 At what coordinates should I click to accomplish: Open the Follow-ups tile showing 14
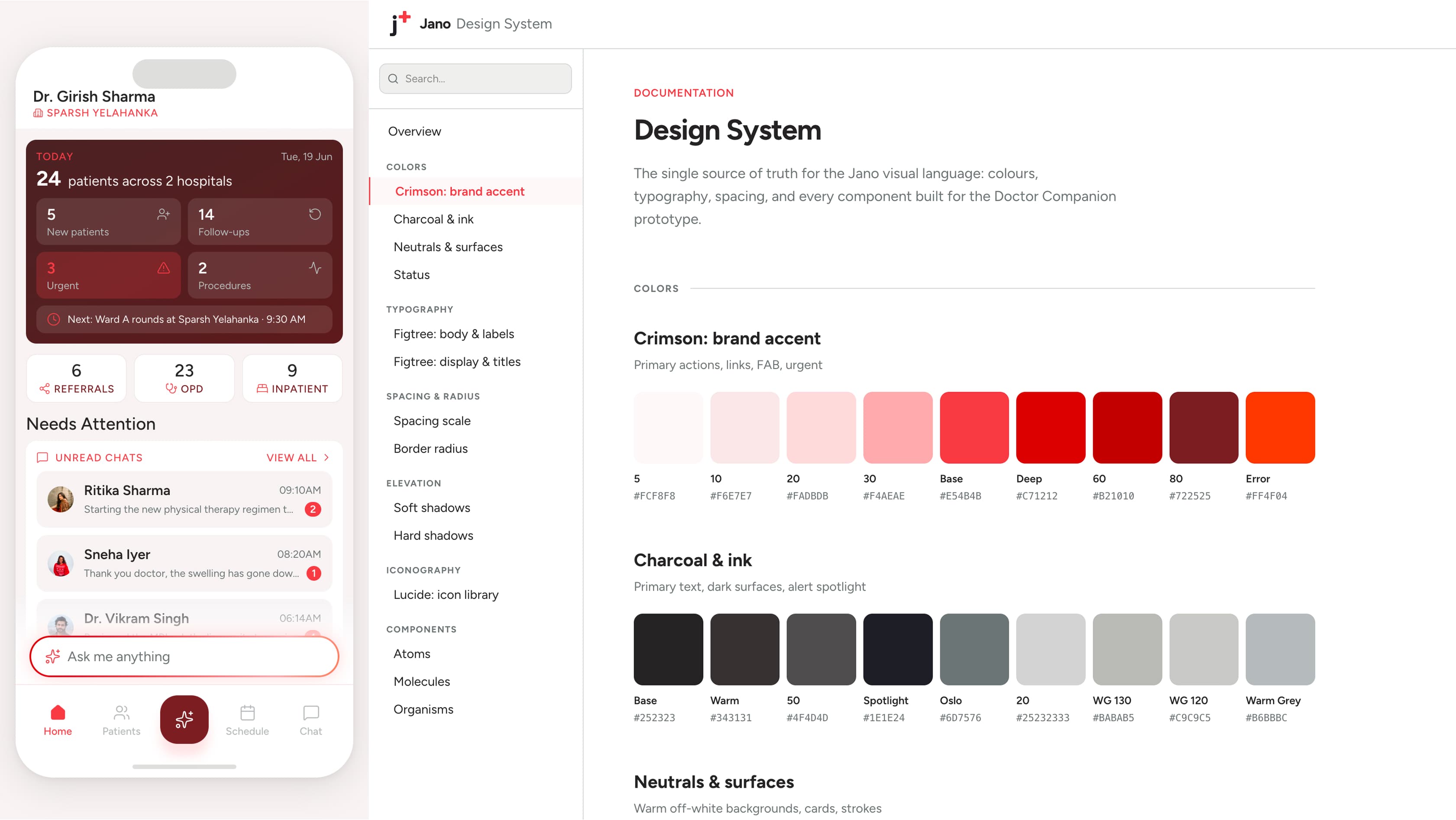tap(260, 222)
